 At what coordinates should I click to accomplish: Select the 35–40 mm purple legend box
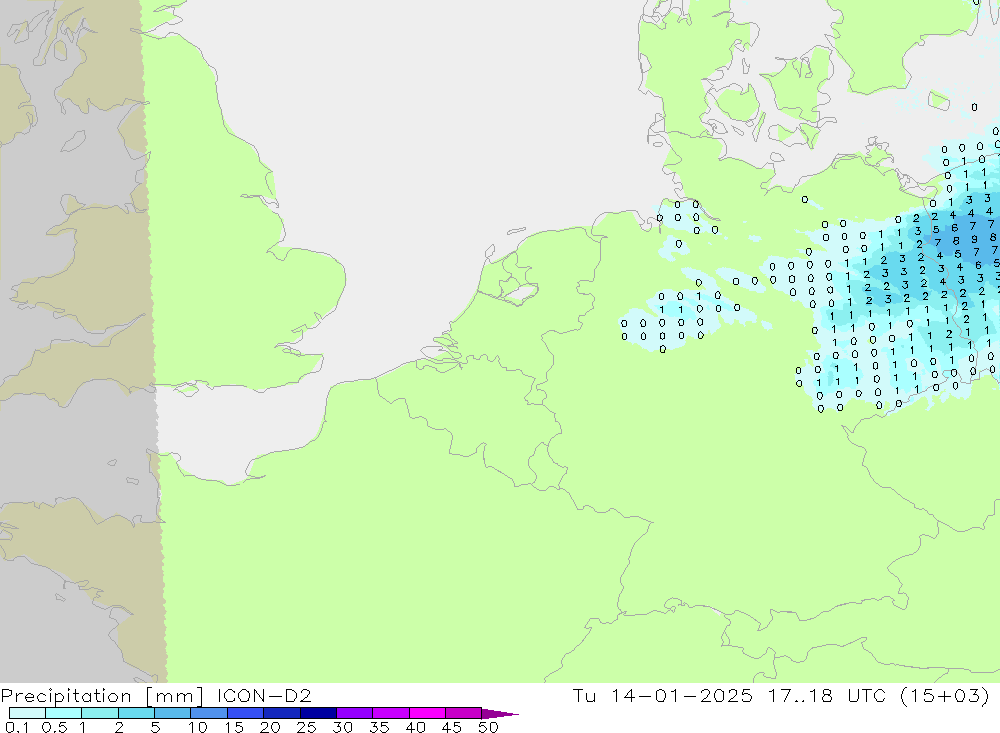point(391,713)
